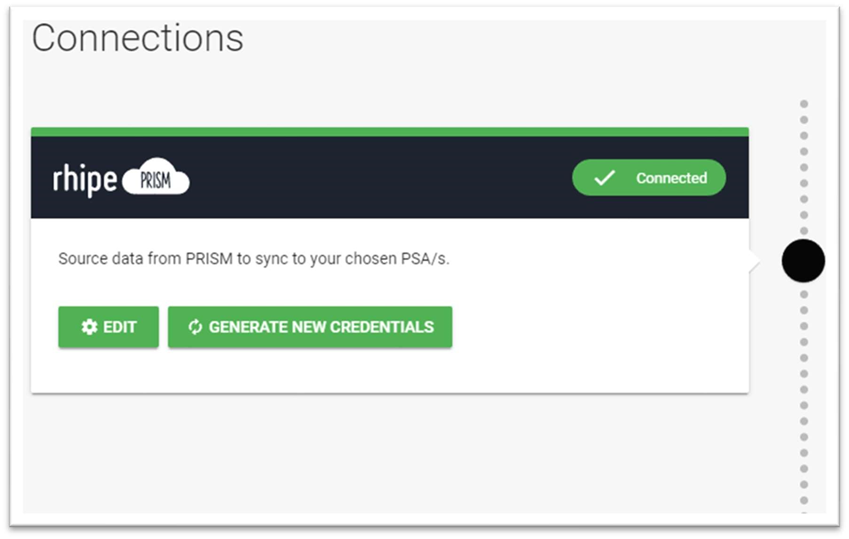Click the word Connected in status badge

coord(671,178)
